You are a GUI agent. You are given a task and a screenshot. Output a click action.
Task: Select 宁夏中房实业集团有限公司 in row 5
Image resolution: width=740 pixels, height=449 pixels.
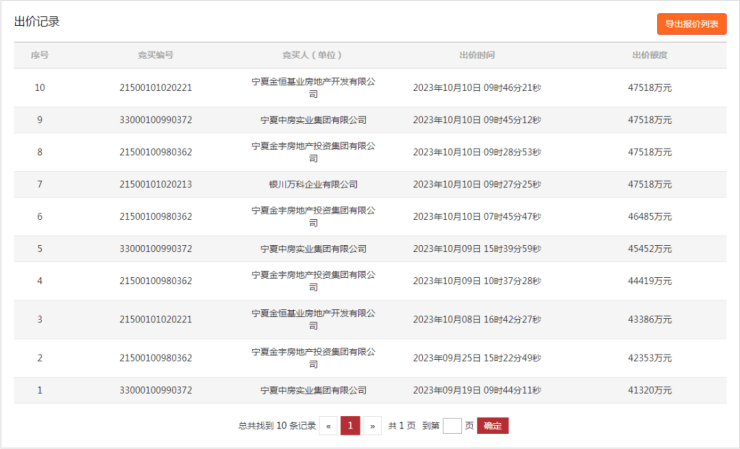click(313, 249)
